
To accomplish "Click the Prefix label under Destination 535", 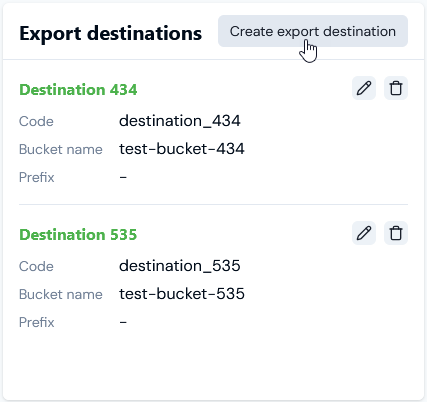I will point(36,322).
